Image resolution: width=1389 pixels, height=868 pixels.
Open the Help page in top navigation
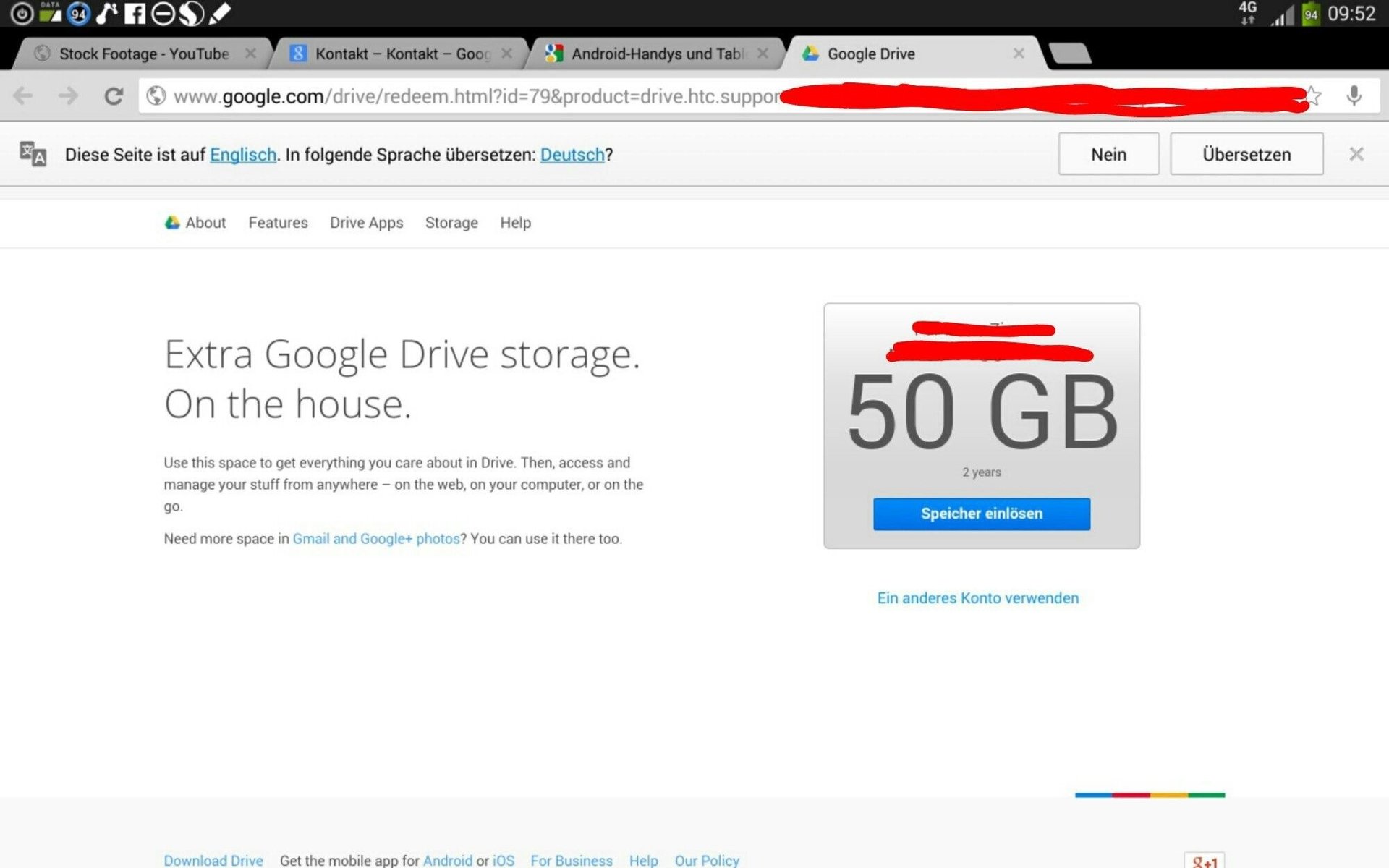515,223
